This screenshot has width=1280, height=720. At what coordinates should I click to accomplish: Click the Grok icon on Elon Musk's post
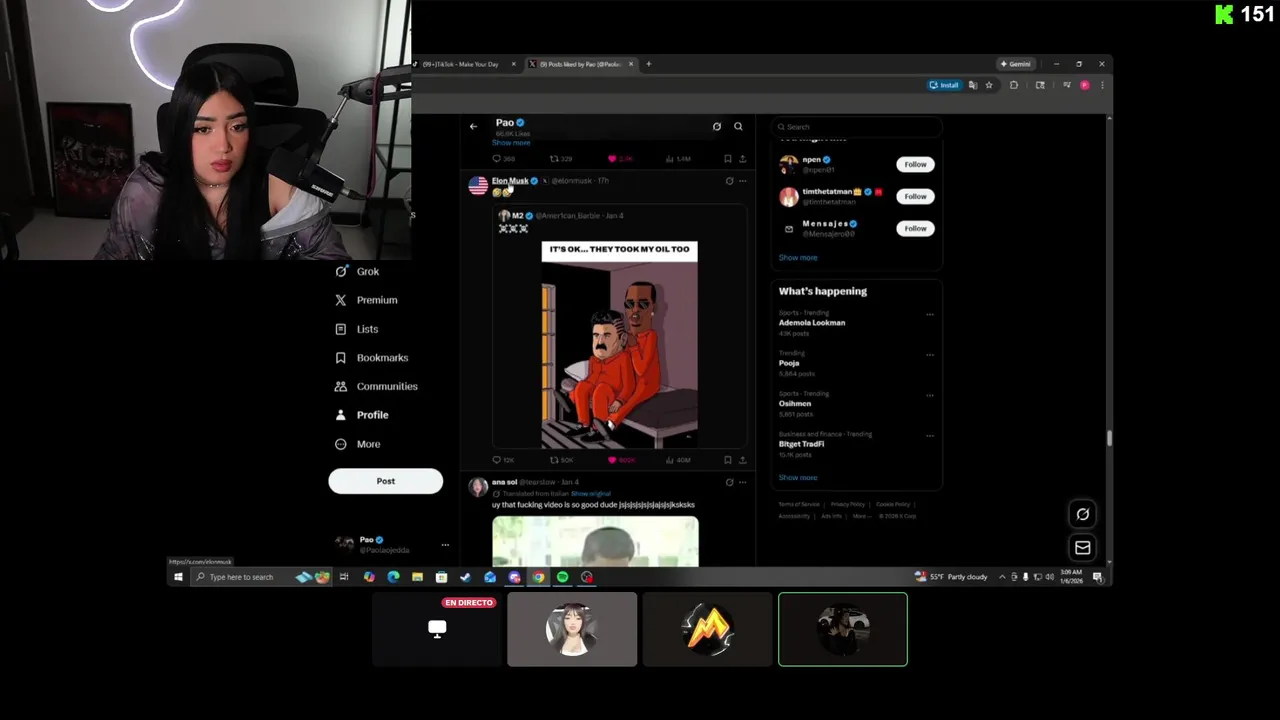(x=729, y=181)
